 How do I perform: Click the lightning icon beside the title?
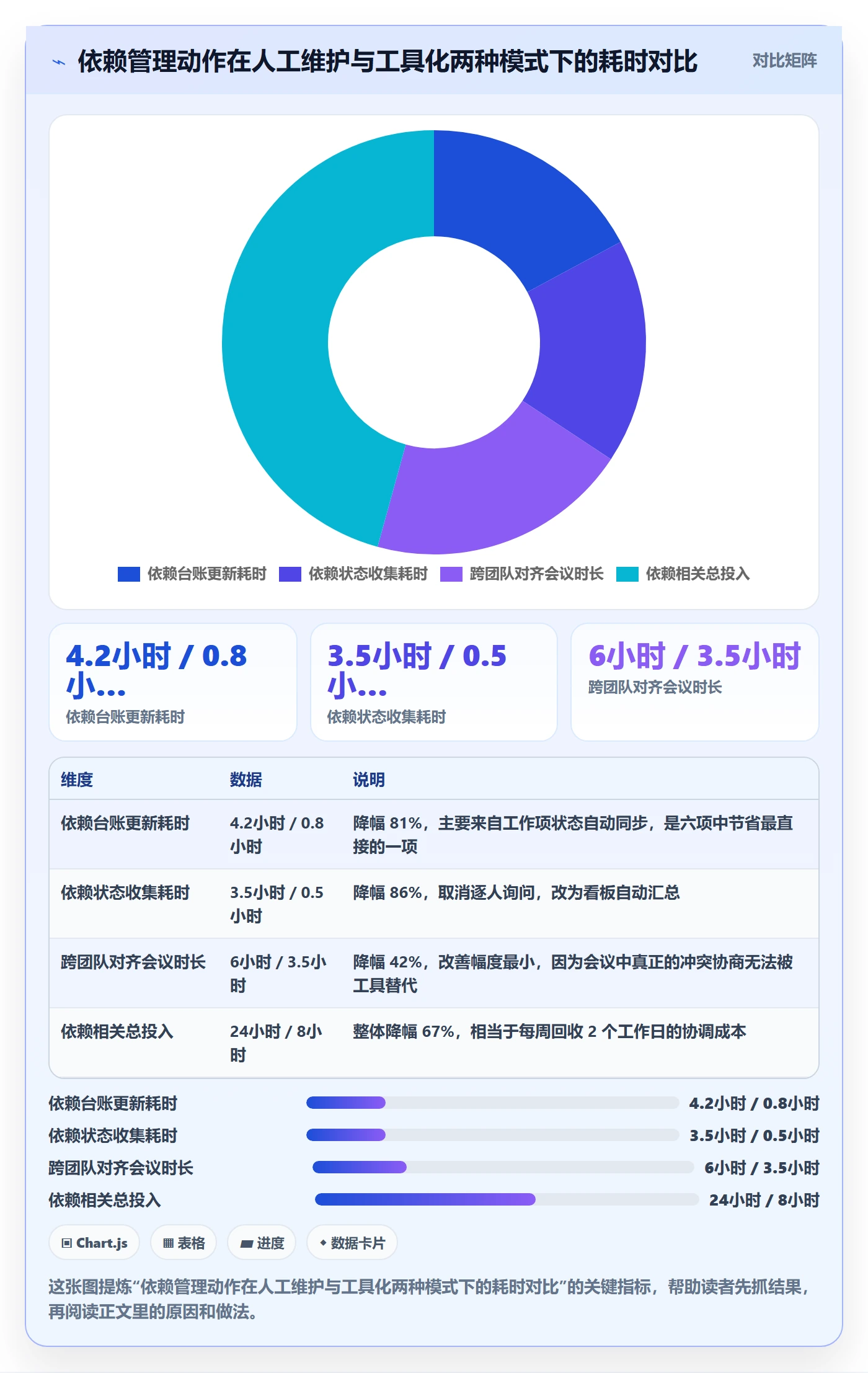(59, 62)
